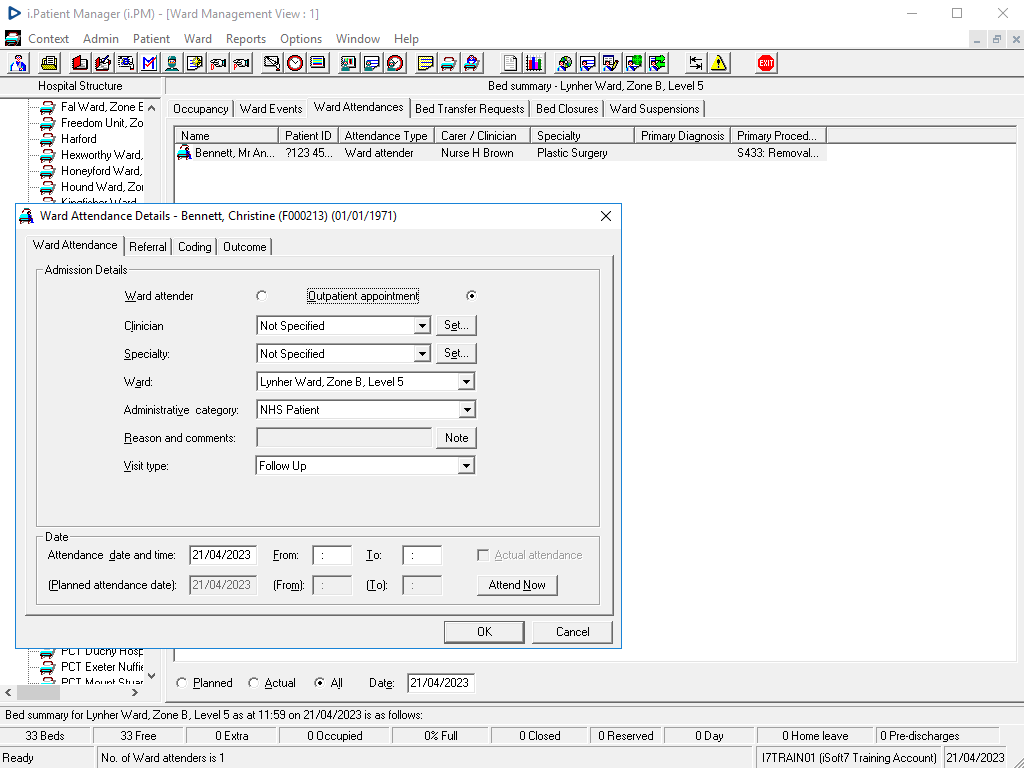Click the blank document toolbar icon
Viewport: 1024px width, 768px height.
coord(510,63)
